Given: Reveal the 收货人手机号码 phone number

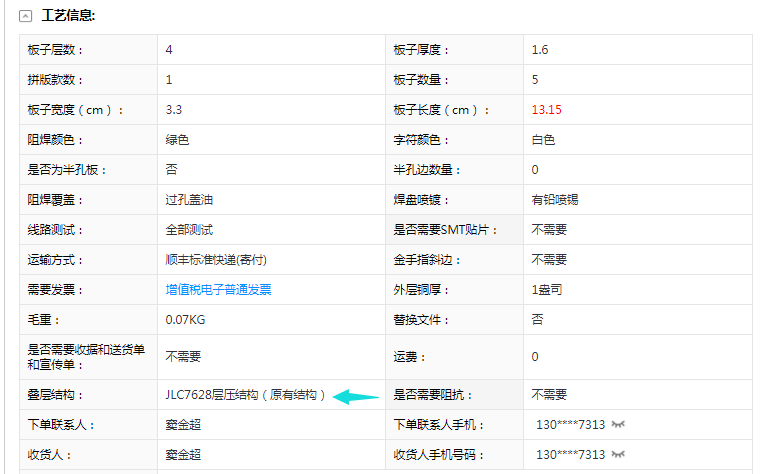Looking at the screenshot, I should point(620,454).
